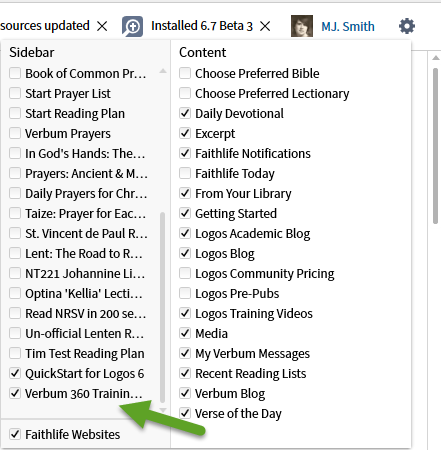This screenshot has height=450, width=441.
Task: Uncheck From Your Library
Action: 185,193
